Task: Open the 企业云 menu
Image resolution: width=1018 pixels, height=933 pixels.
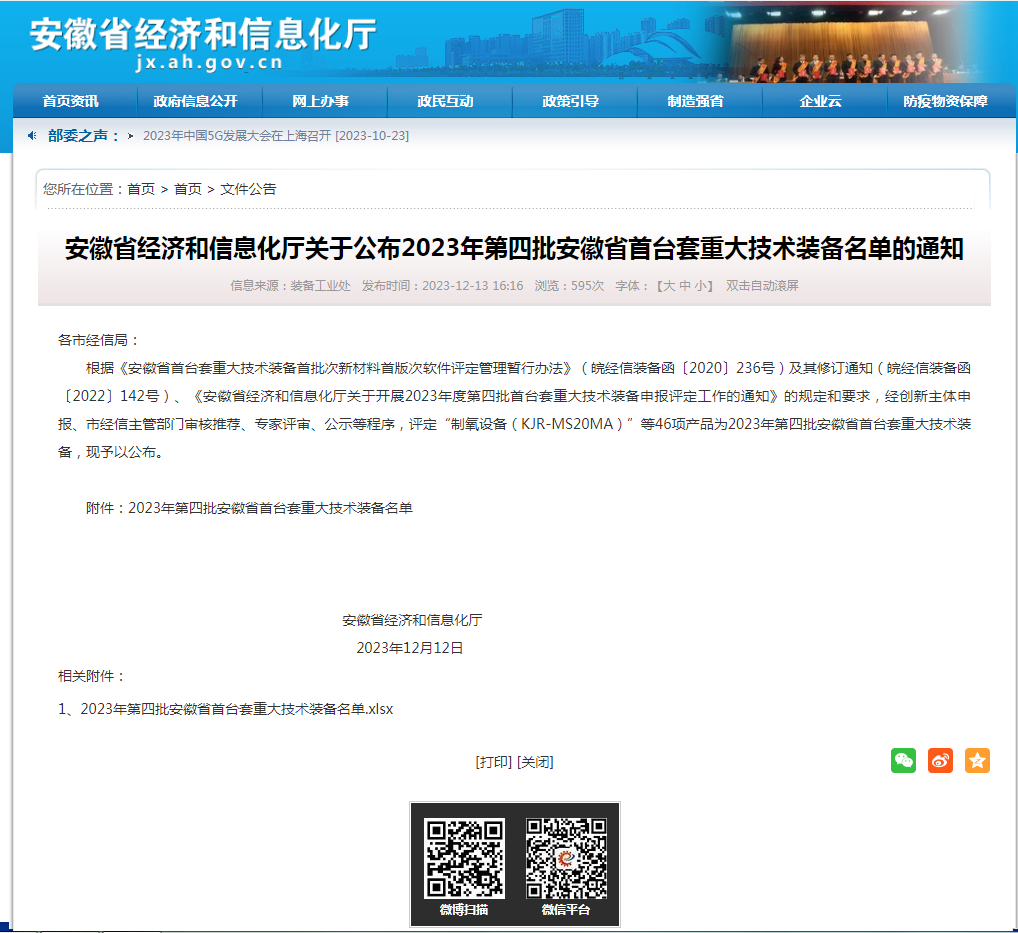Action: (821, 101)
